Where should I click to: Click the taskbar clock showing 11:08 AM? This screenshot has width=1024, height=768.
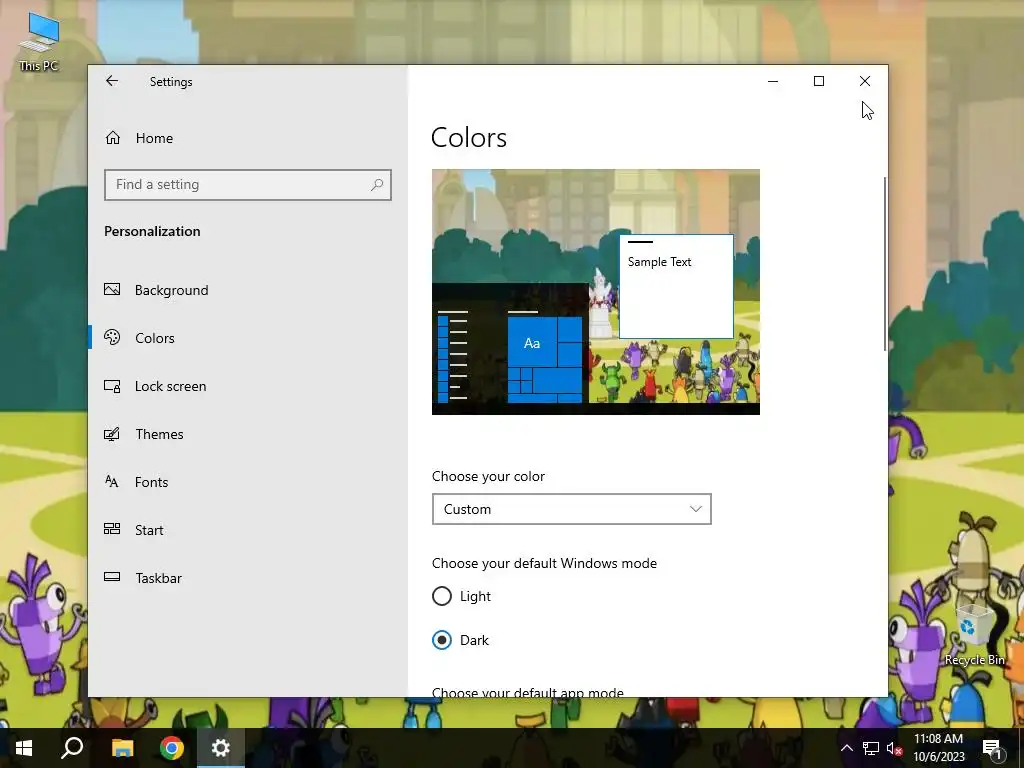(938, 748)
